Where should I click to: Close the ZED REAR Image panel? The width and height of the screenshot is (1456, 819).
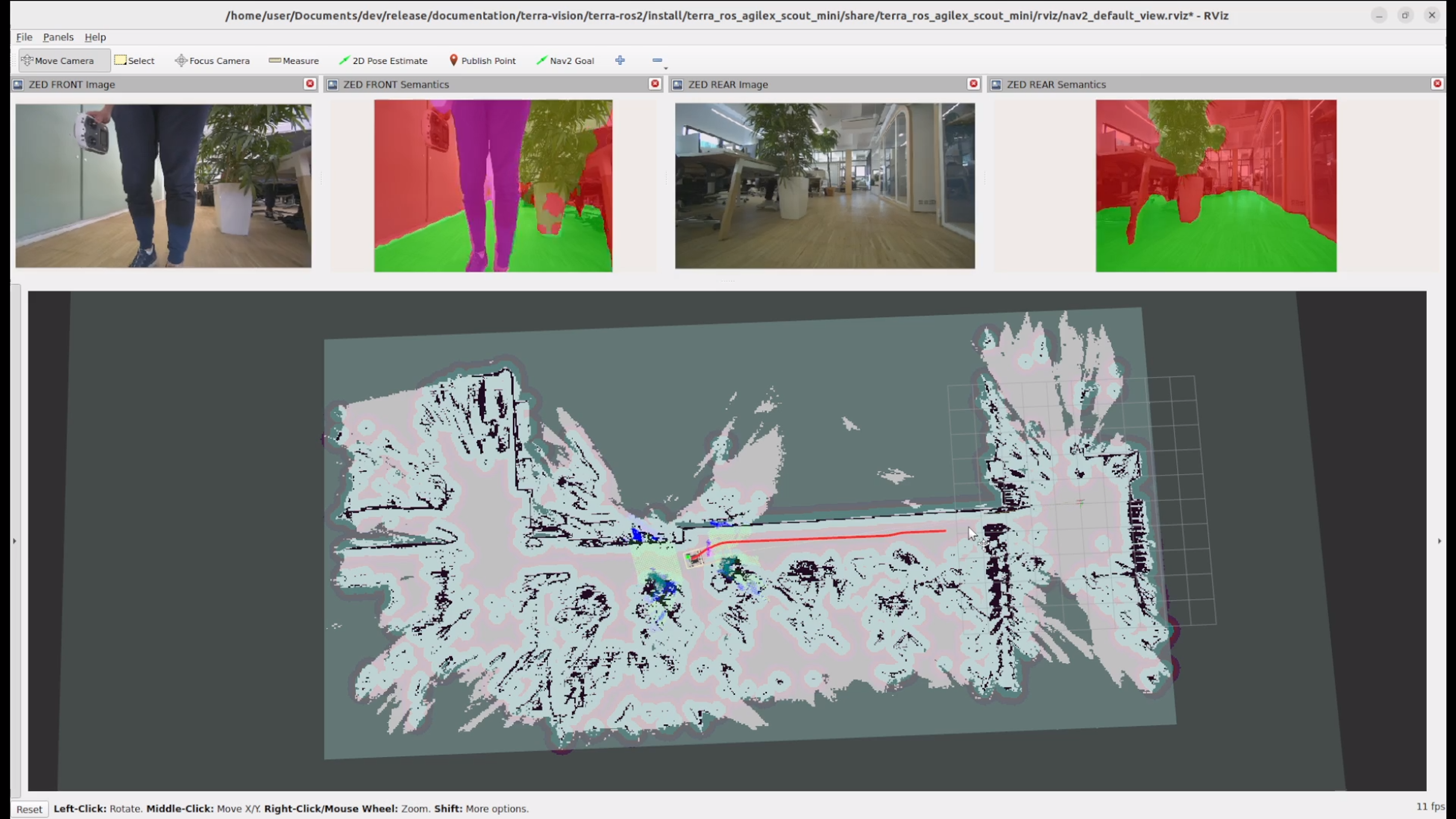pyautogui.click(x=973, y=83)
